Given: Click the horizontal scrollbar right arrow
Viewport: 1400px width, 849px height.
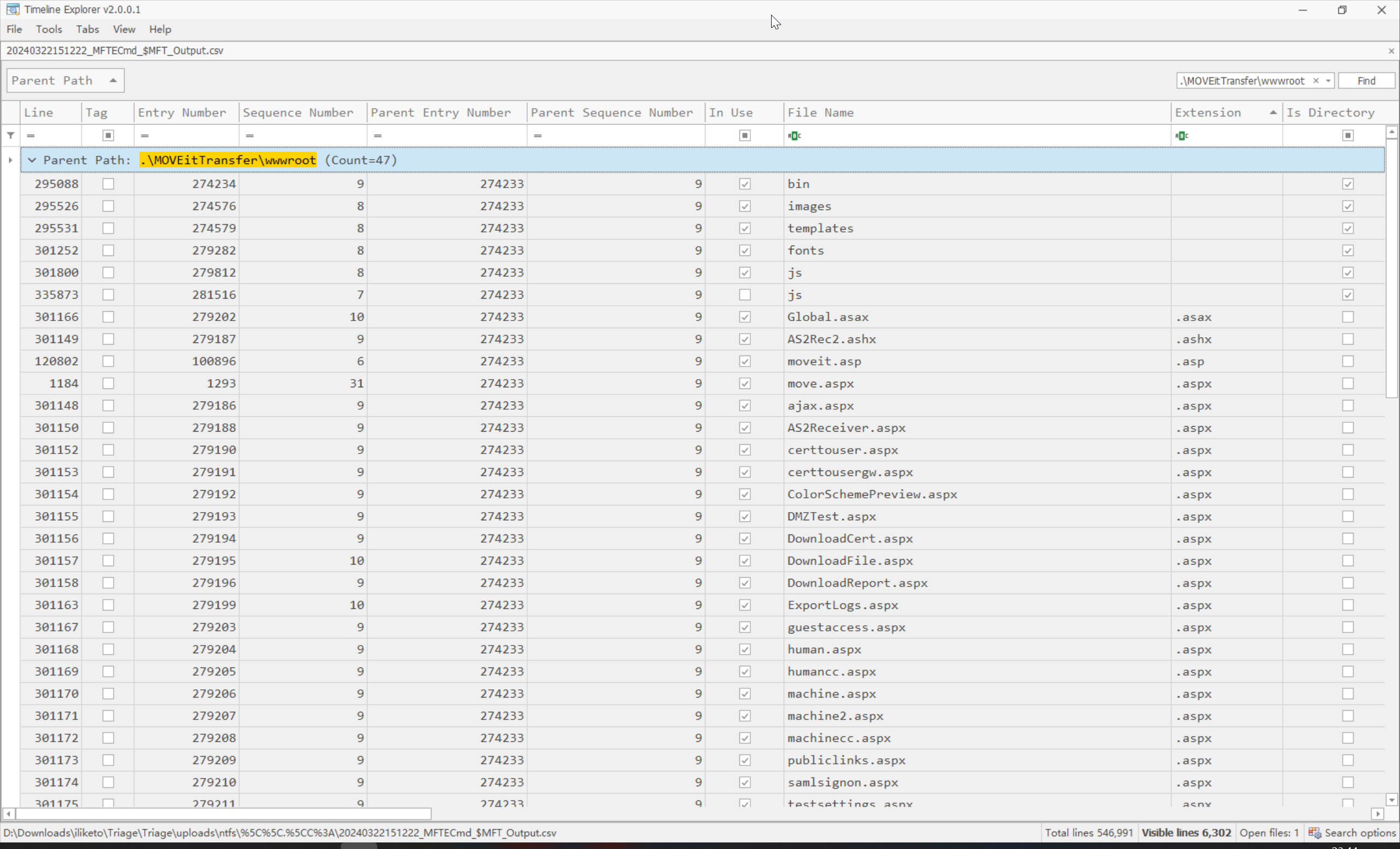Looking at the screenshot, I should point(1377,814).
